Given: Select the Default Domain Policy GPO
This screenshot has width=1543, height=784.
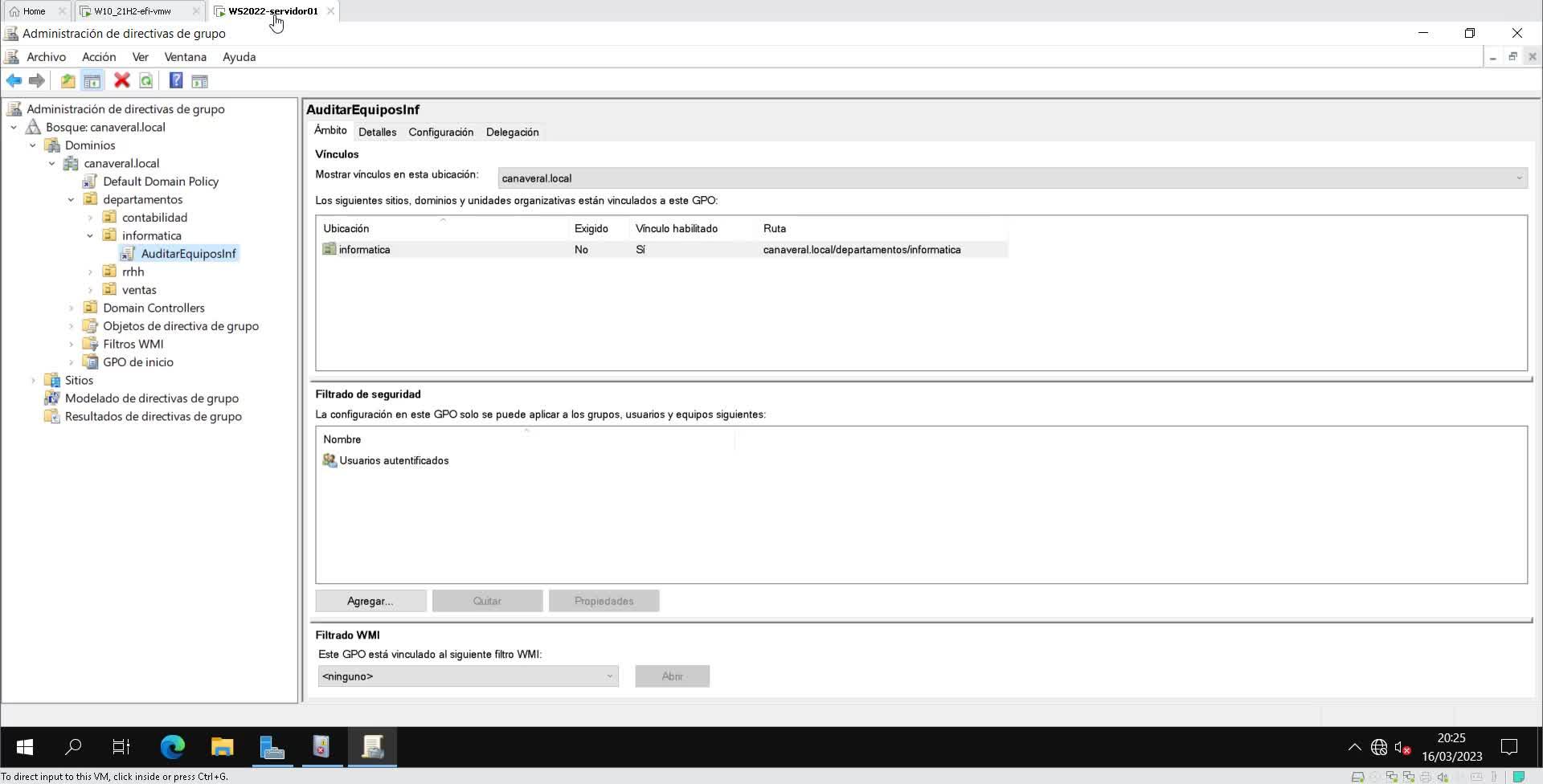Looking at the screenshot, I should point(160,182).
